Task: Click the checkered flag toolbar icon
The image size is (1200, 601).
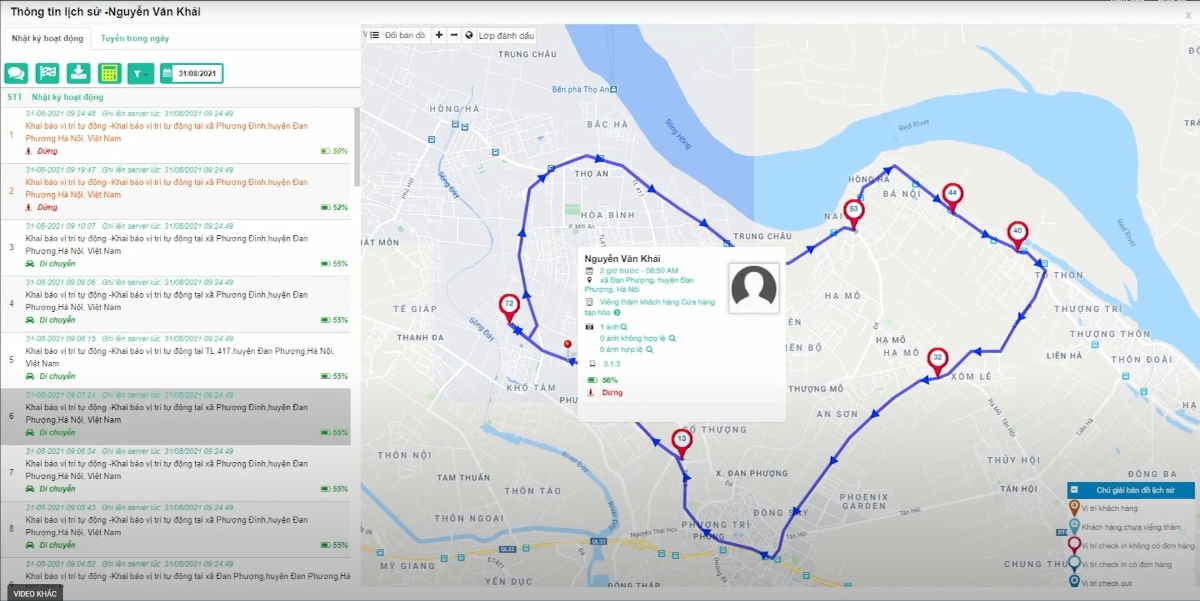Action: [47, 73]
